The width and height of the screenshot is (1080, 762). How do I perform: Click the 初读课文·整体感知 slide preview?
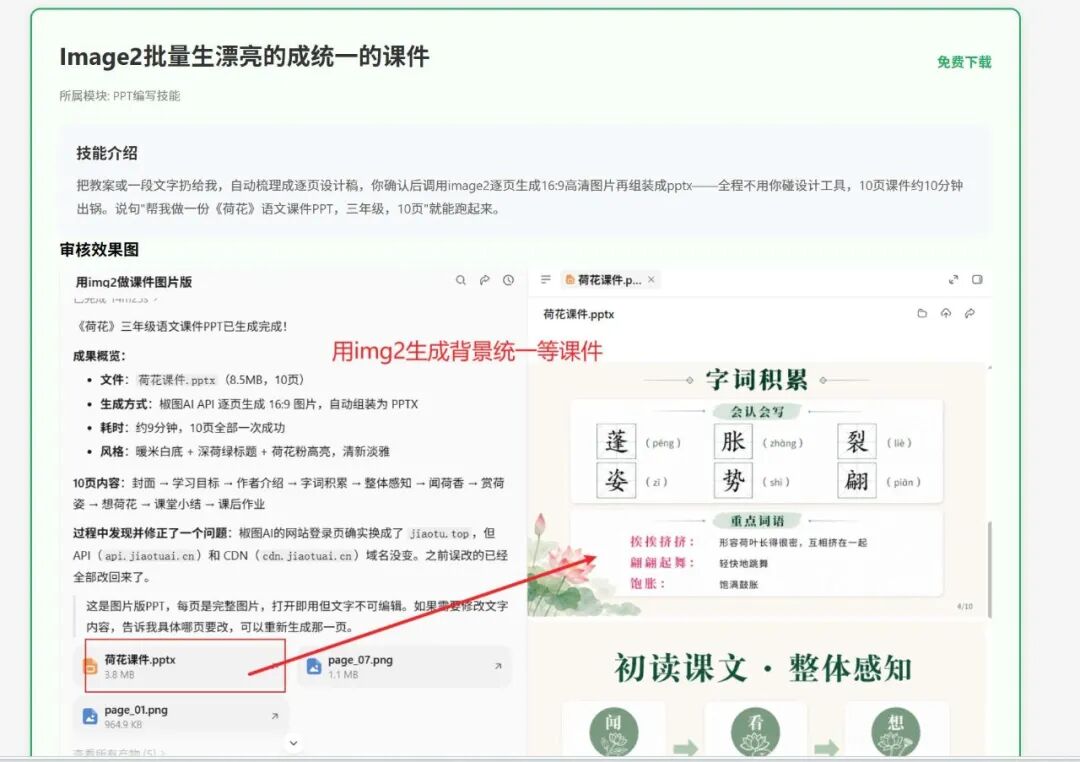pos(758,691)
